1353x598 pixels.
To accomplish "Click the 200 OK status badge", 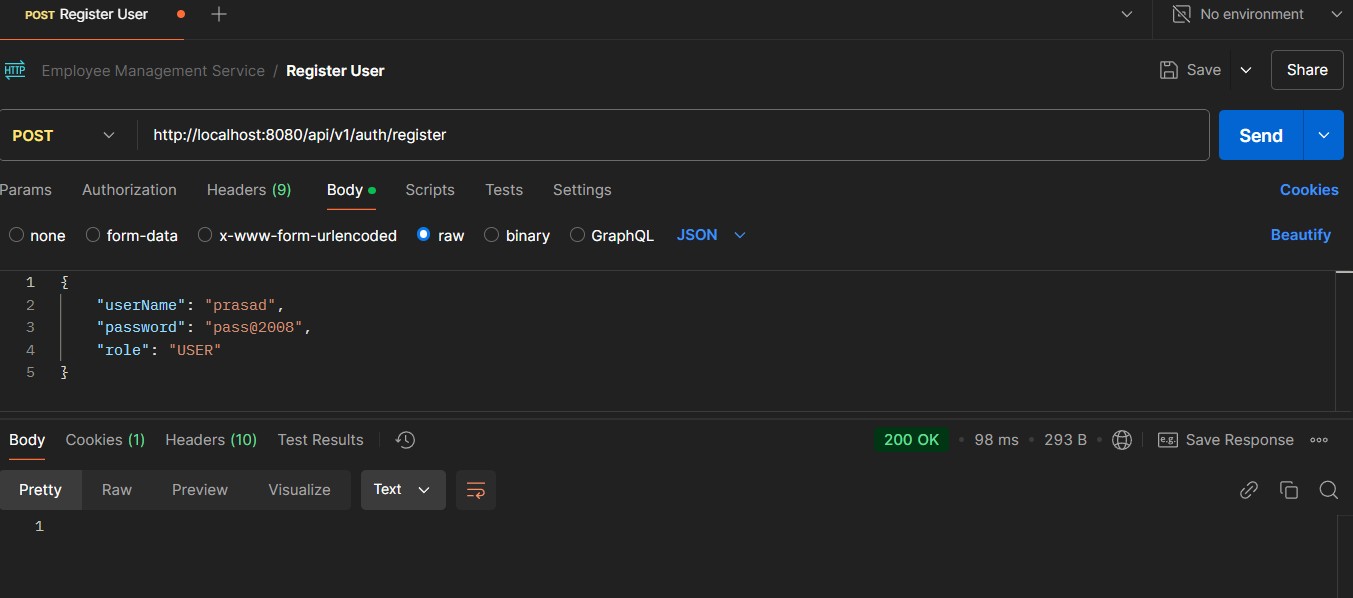I will [912, 440].
